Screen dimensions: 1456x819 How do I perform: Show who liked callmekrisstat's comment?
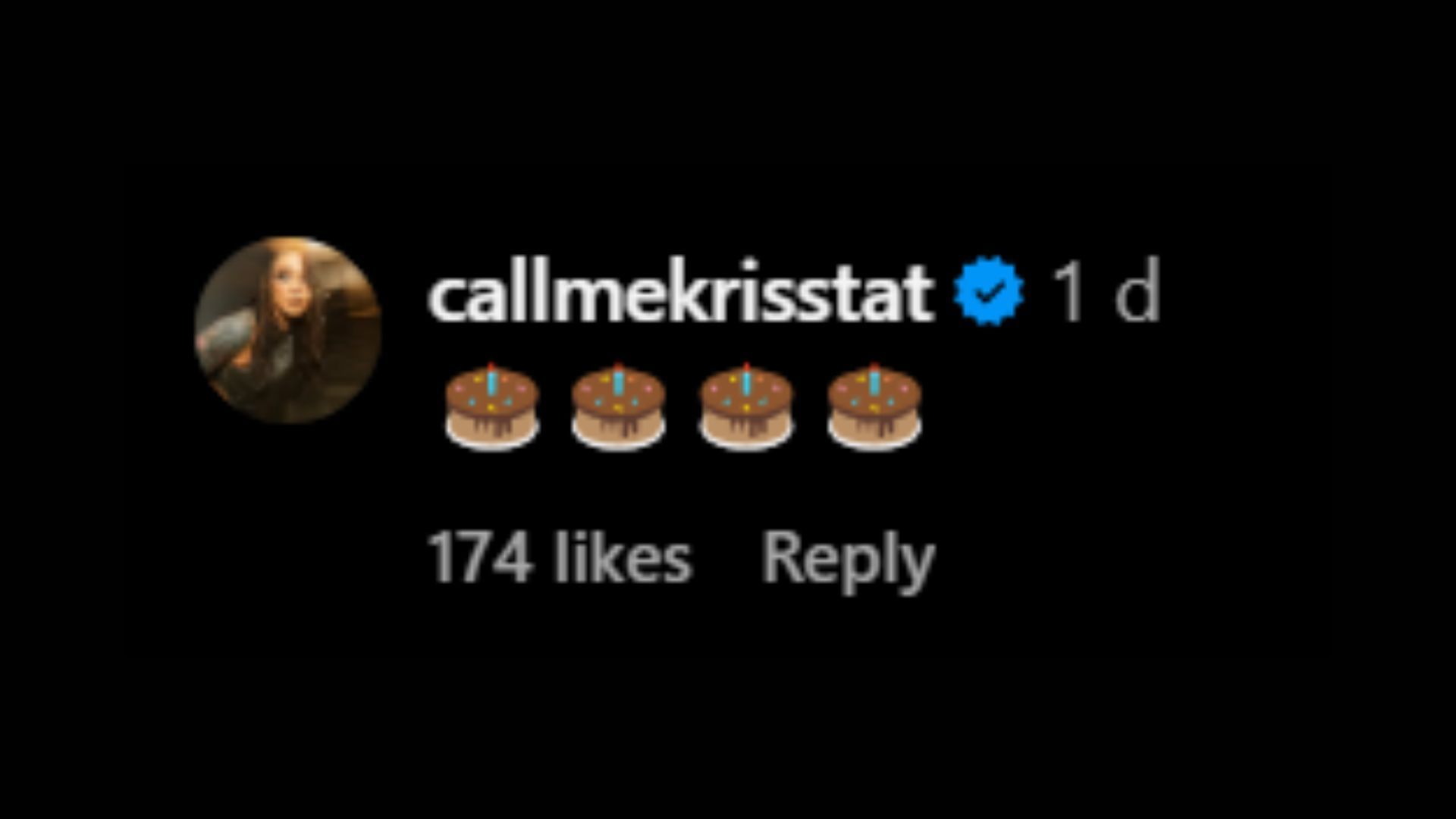(560, 560)
